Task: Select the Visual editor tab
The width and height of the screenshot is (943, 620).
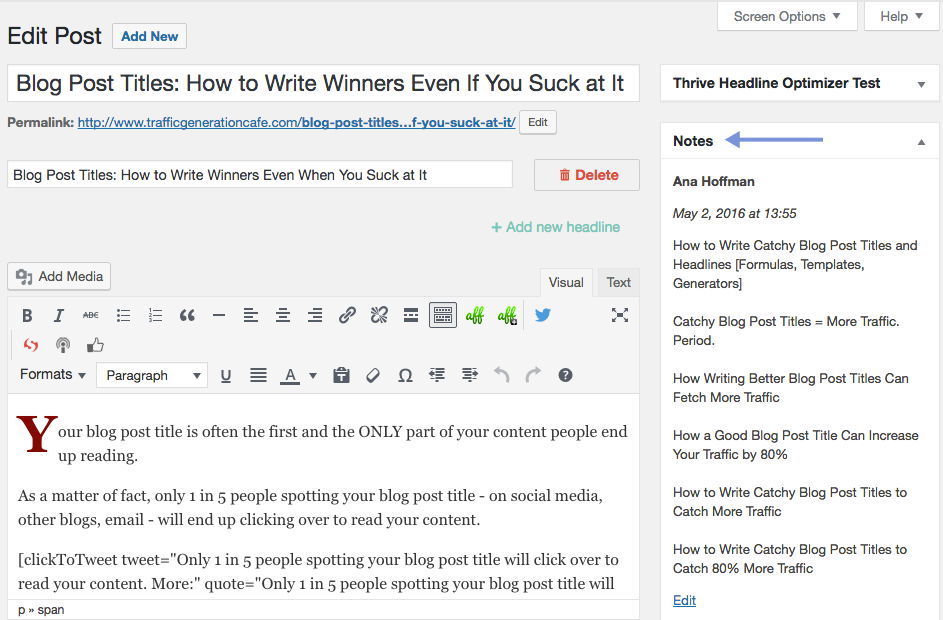Action: click(x=566, y=282)
